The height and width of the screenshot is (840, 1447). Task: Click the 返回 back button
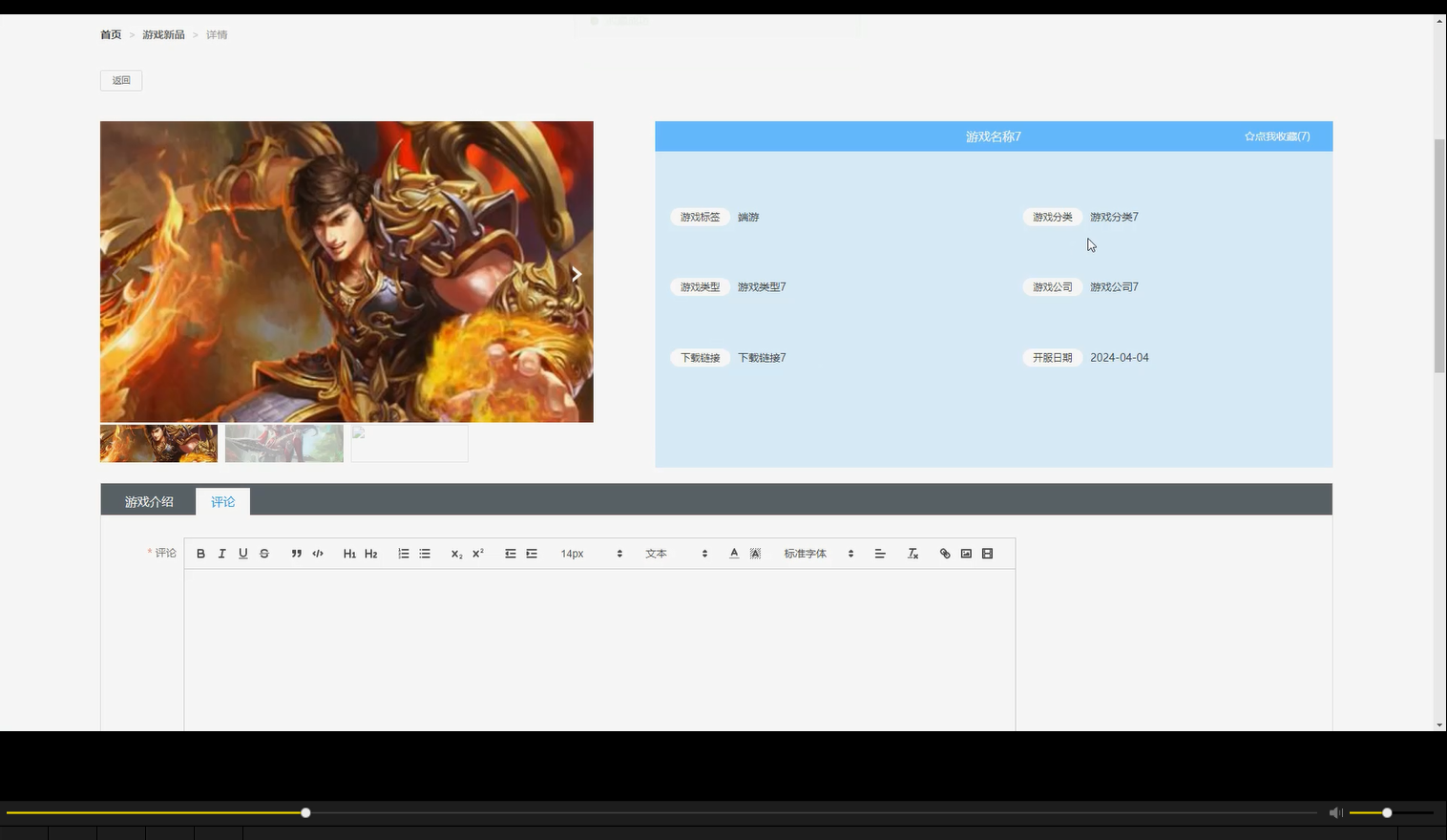[121, 80]
